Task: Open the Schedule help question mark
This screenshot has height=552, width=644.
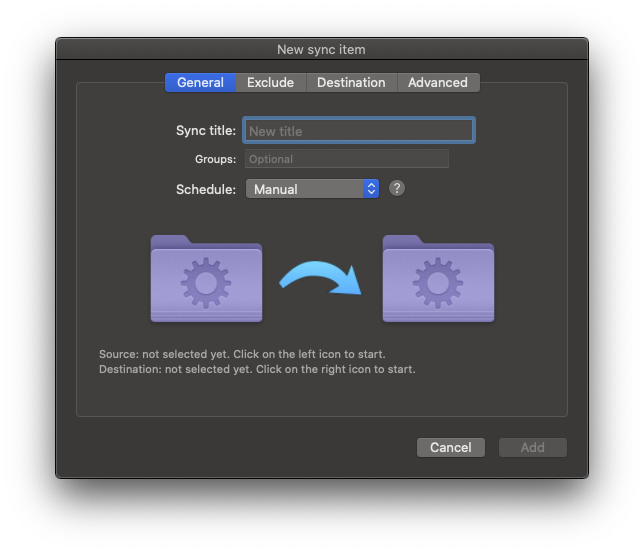Action: click(x=397, y=189)
